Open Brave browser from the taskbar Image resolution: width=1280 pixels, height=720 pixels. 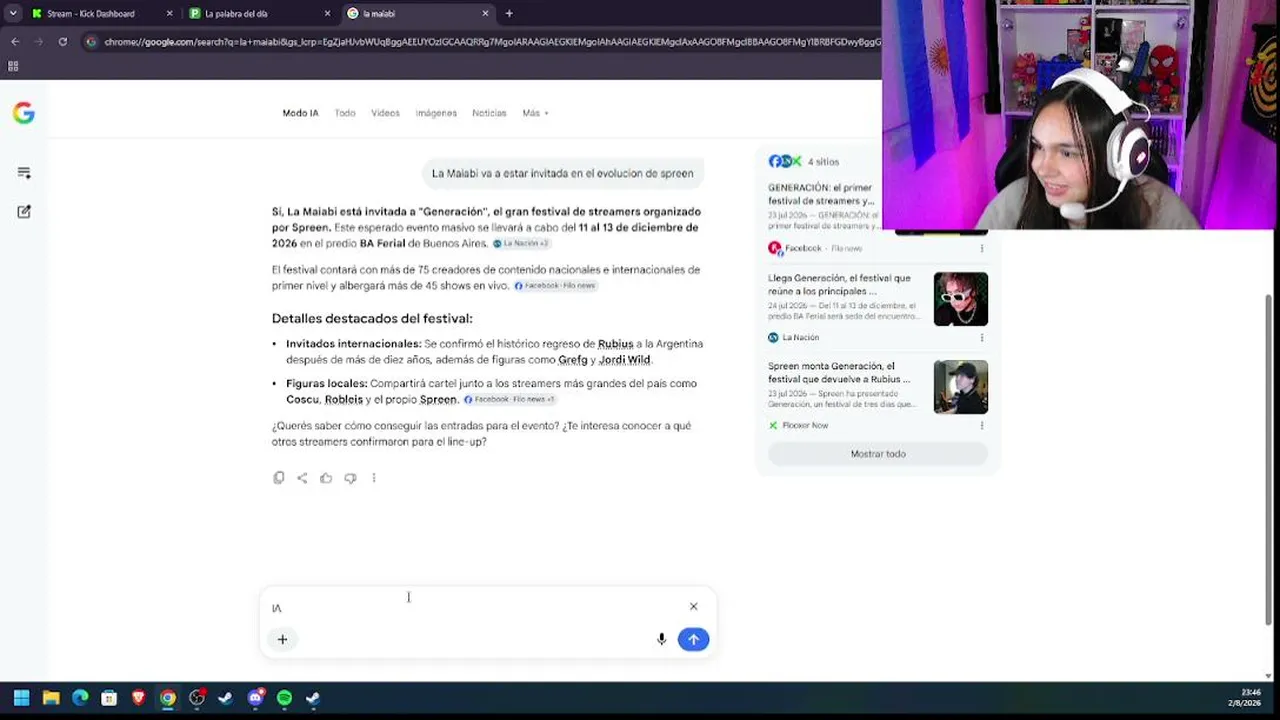coord(138,698)
